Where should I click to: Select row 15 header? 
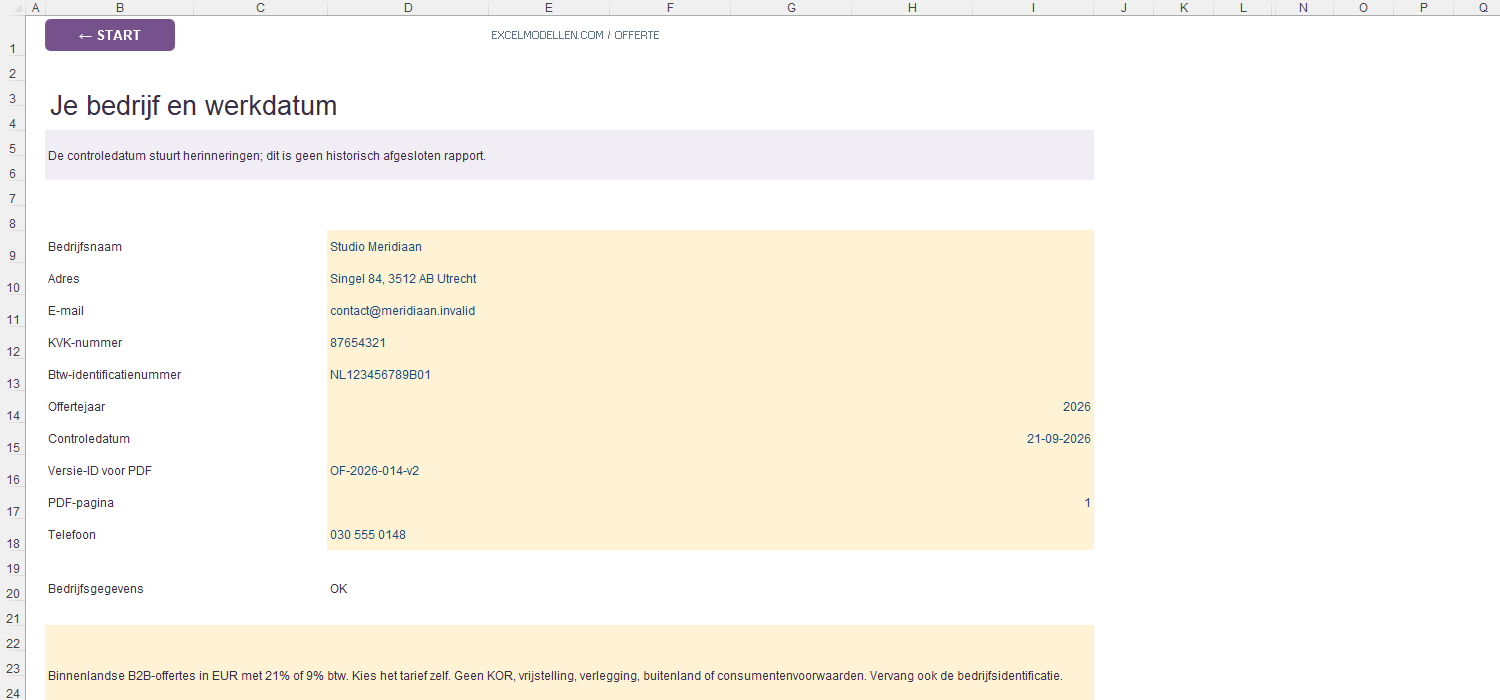tap(13, 439)
